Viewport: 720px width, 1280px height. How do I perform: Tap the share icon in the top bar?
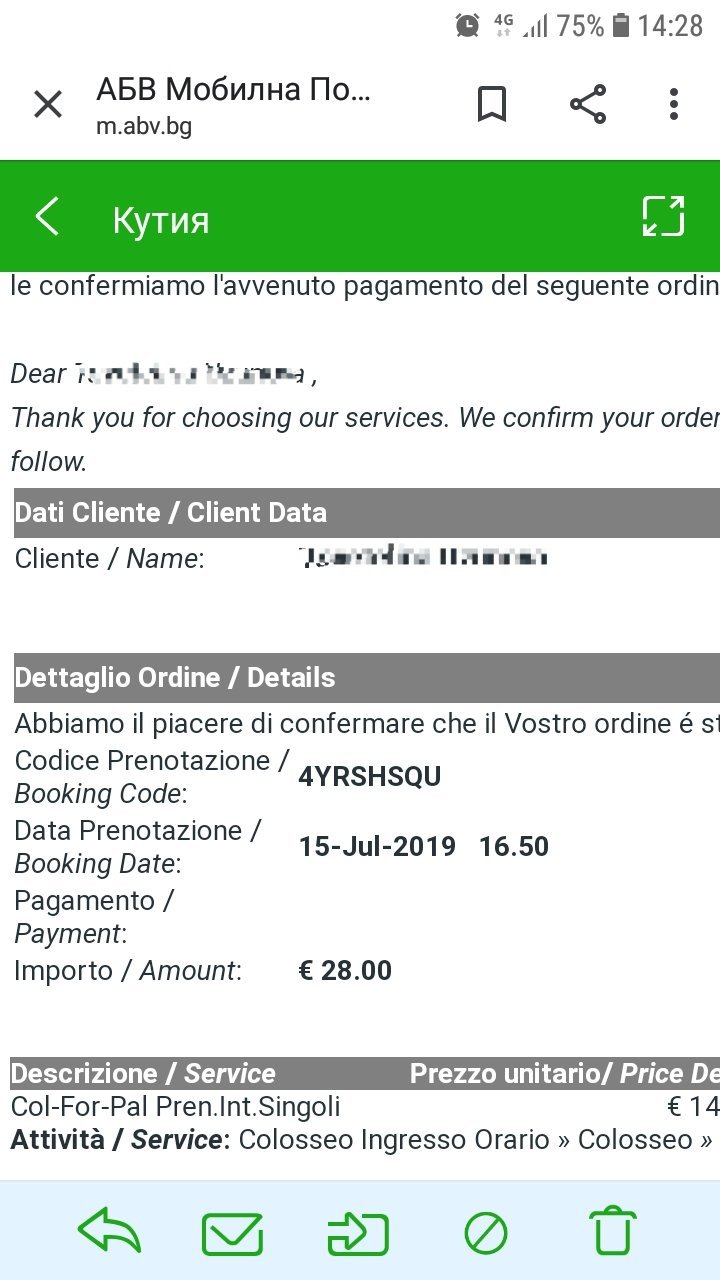click(x=588, y=104)
